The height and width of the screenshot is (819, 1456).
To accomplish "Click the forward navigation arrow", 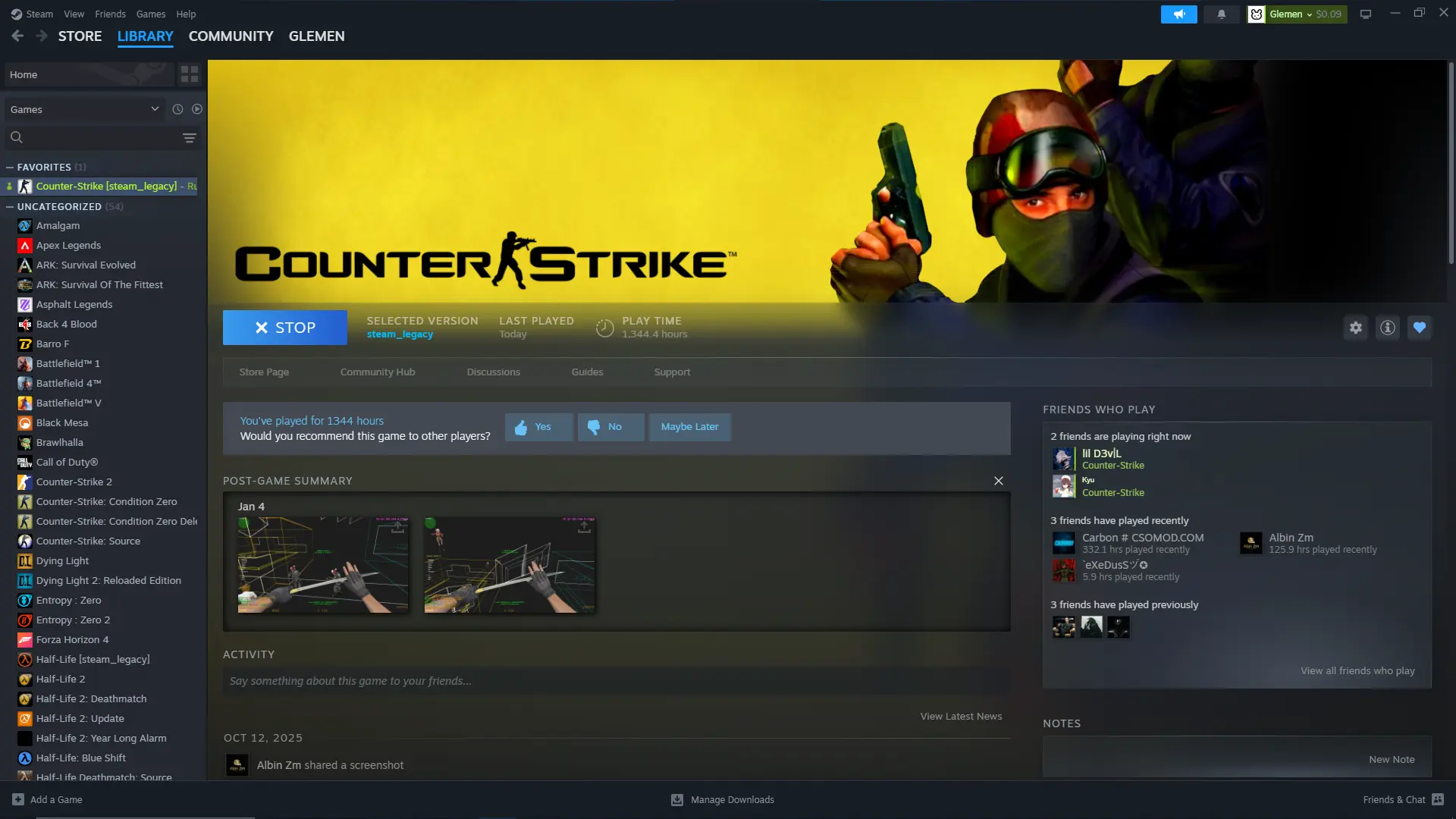I will [x=42, y=36].
